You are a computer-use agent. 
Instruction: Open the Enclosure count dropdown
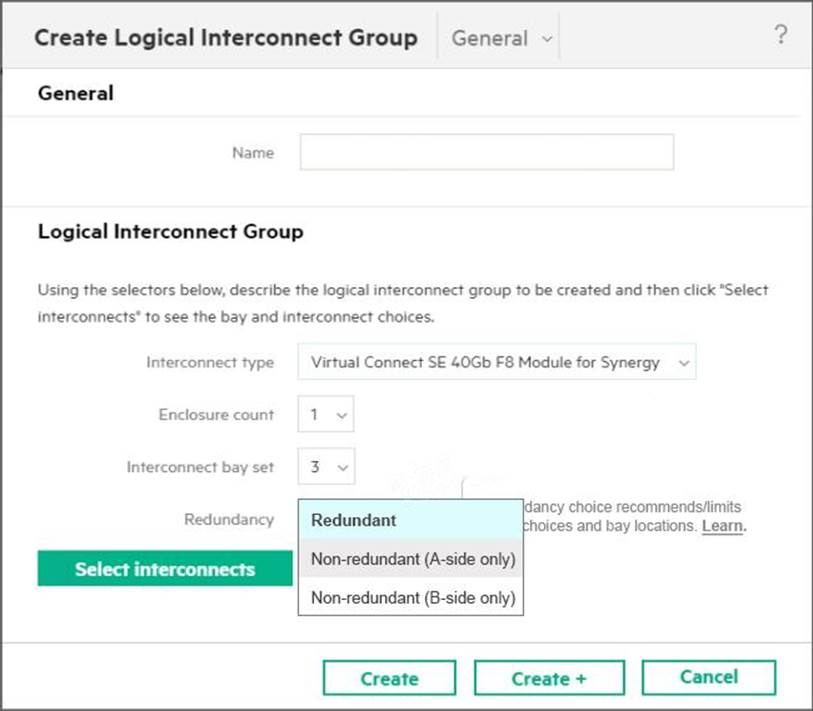326,414
